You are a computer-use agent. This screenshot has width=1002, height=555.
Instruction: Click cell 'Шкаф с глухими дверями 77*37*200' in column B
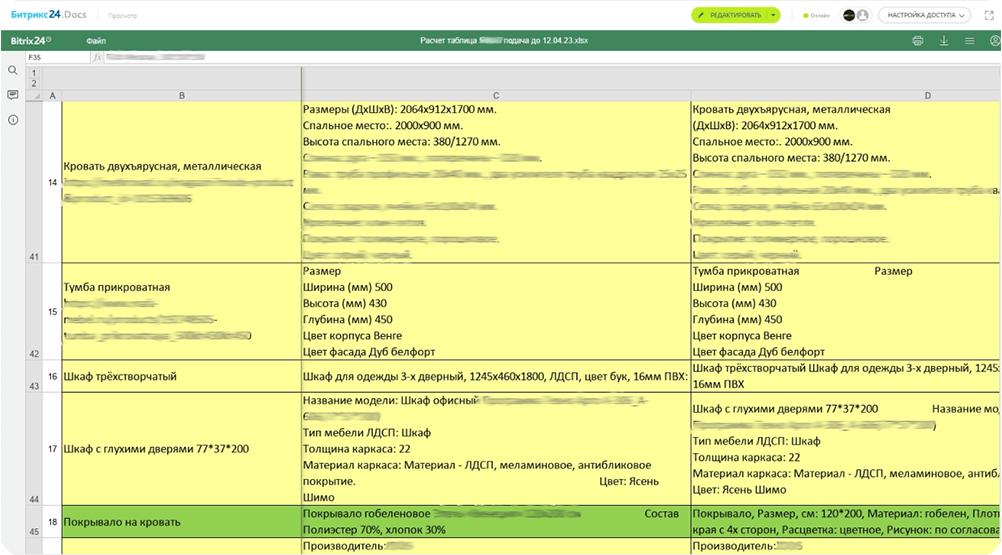[181, 449]
